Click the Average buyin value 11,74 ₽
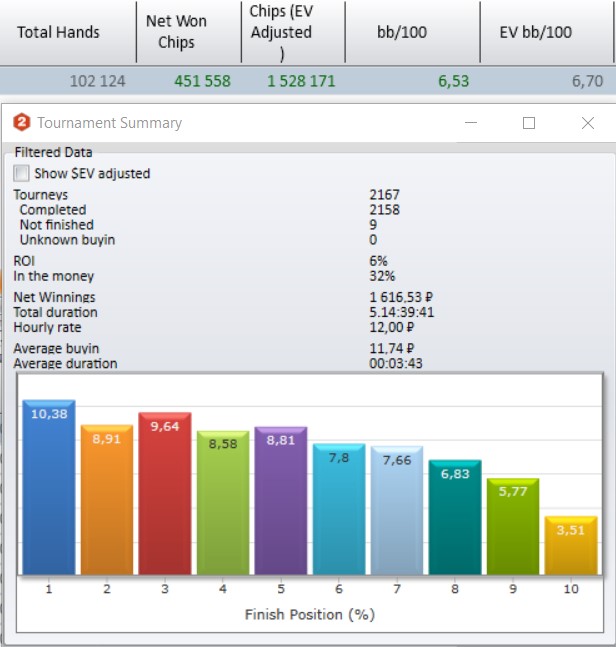This screenshot has height=647, width=616. click(392, 348)
